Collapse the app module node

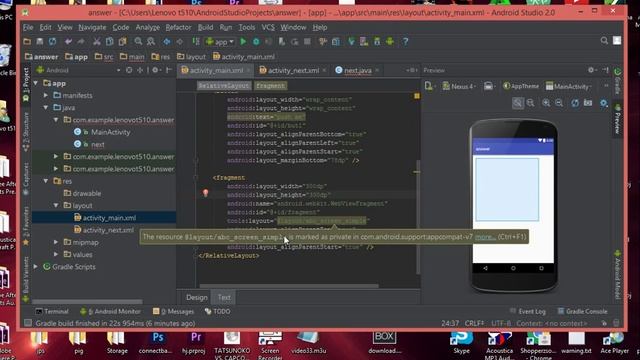pos(36,83)
